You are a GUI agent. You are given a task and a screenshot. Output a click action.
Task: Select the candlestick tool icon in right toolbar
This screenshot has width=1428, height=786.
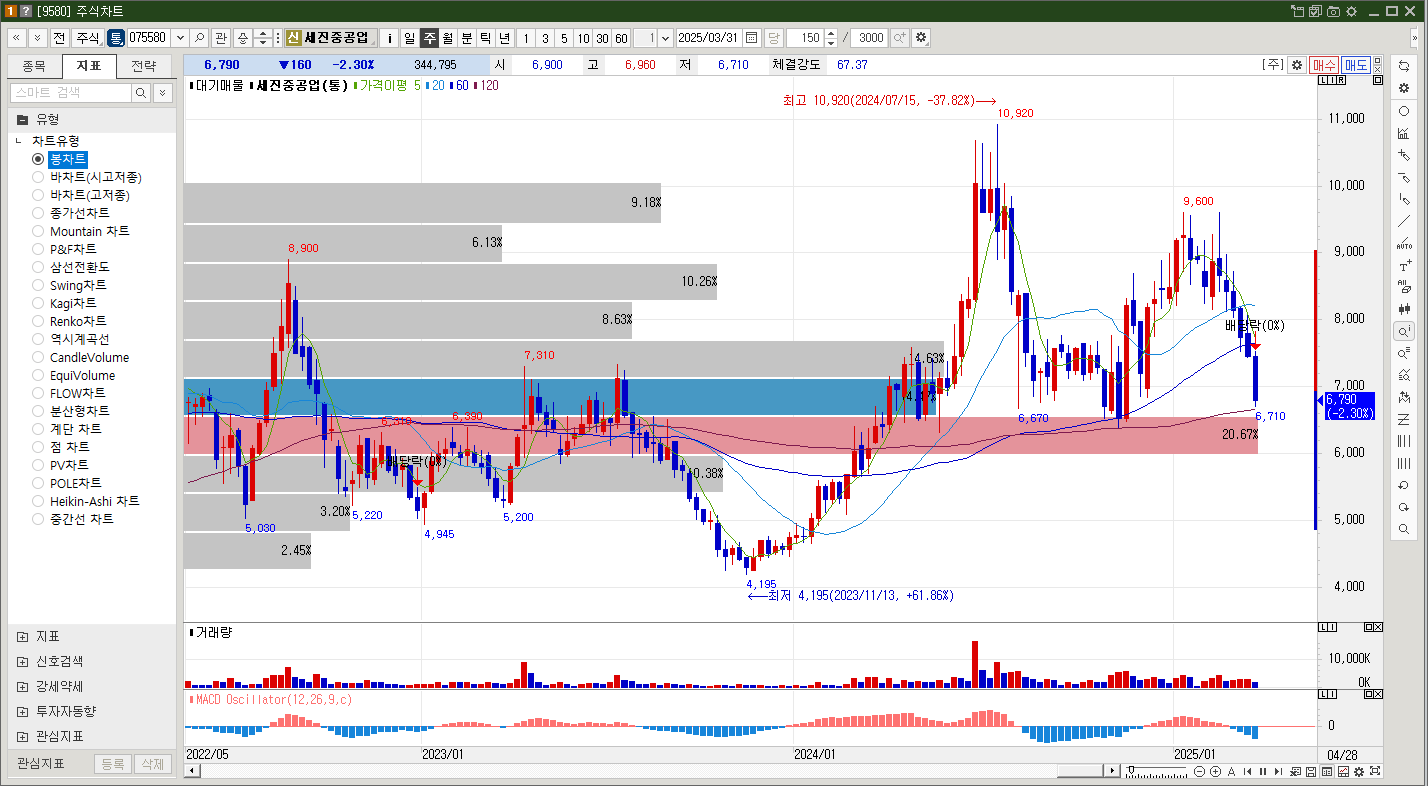(1404, 309)
